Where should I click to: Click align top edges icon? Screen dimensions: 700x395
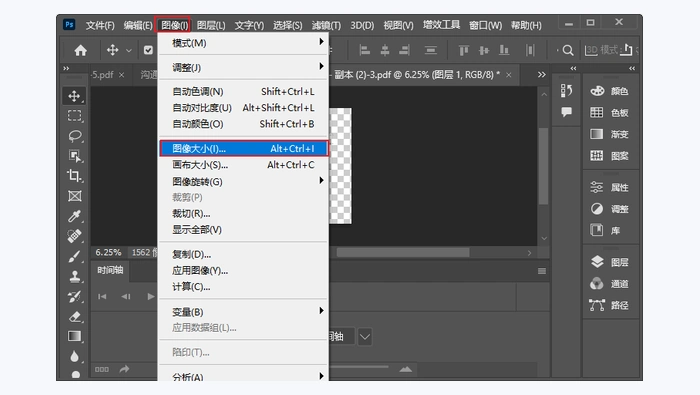(x=463, y=50)
